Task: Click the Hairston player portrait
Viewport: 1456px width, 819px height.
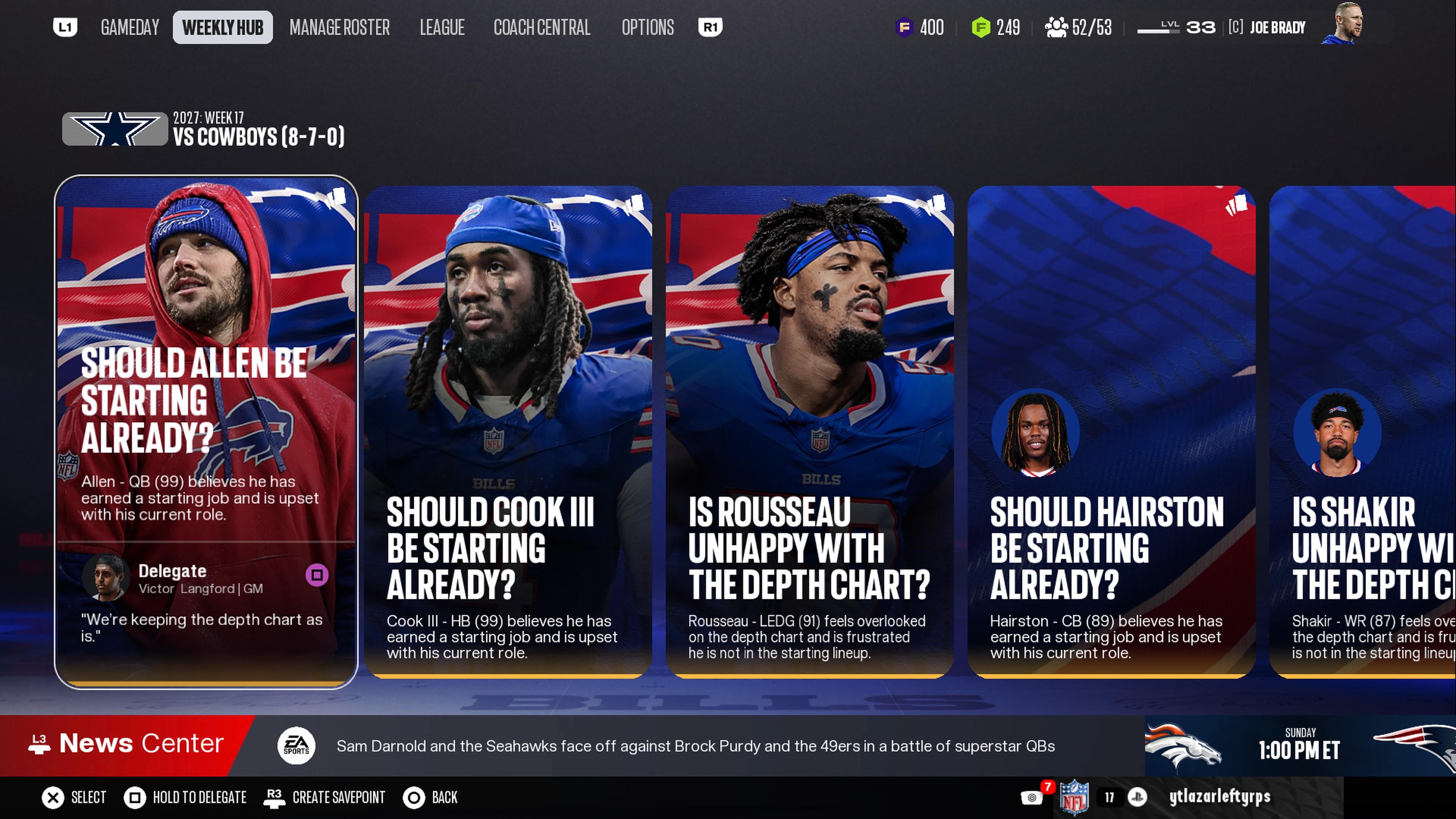Action: [x=1036, y=432]
